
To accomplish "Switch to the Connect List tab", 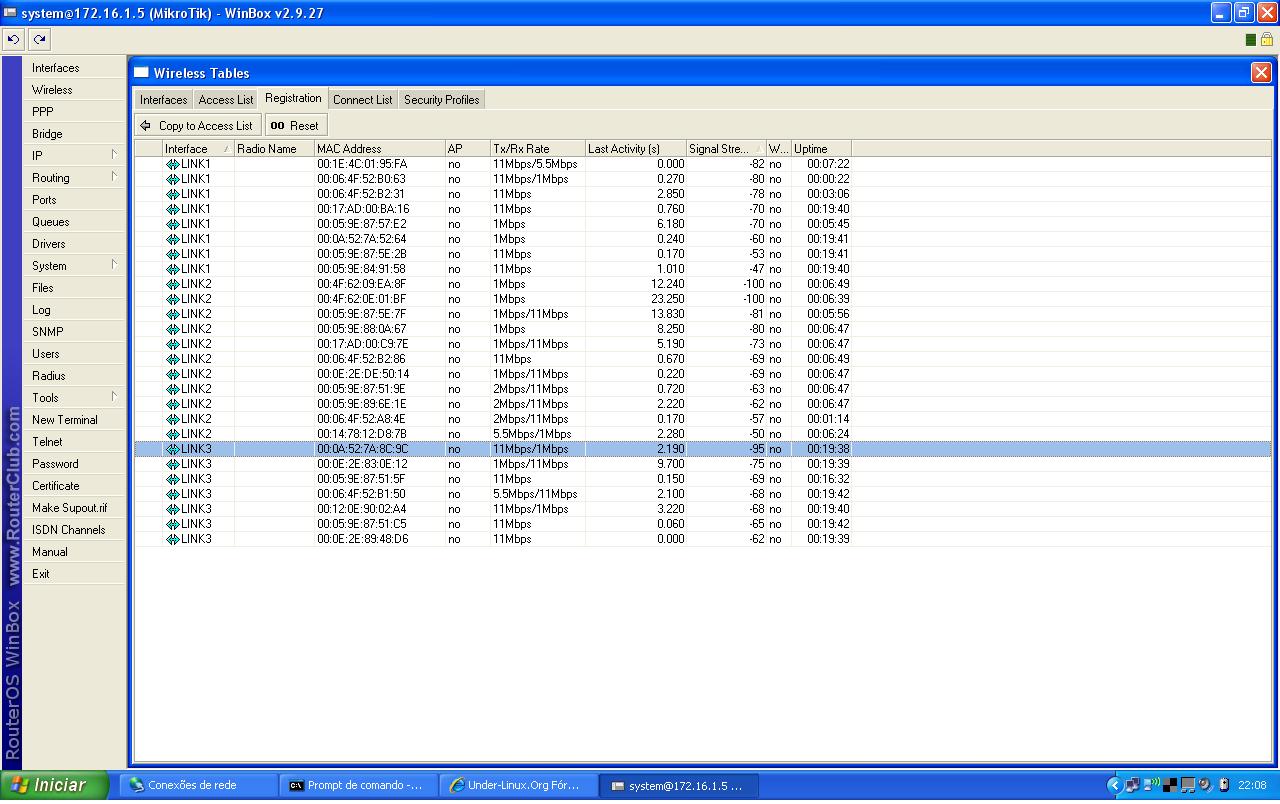I will coord(363,100).
